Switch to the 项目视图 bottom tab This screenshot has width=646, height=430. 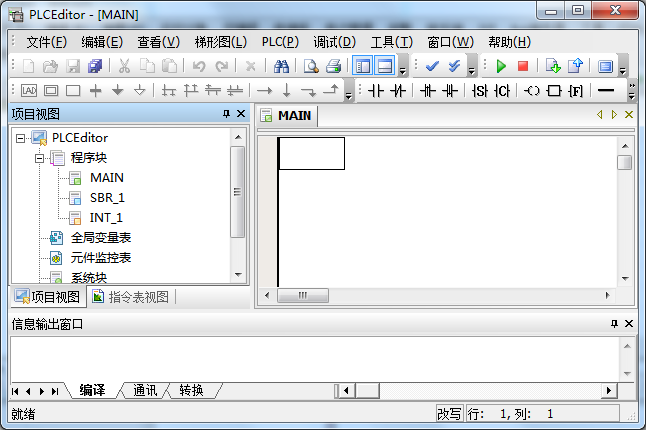click(x=48, y=297)
